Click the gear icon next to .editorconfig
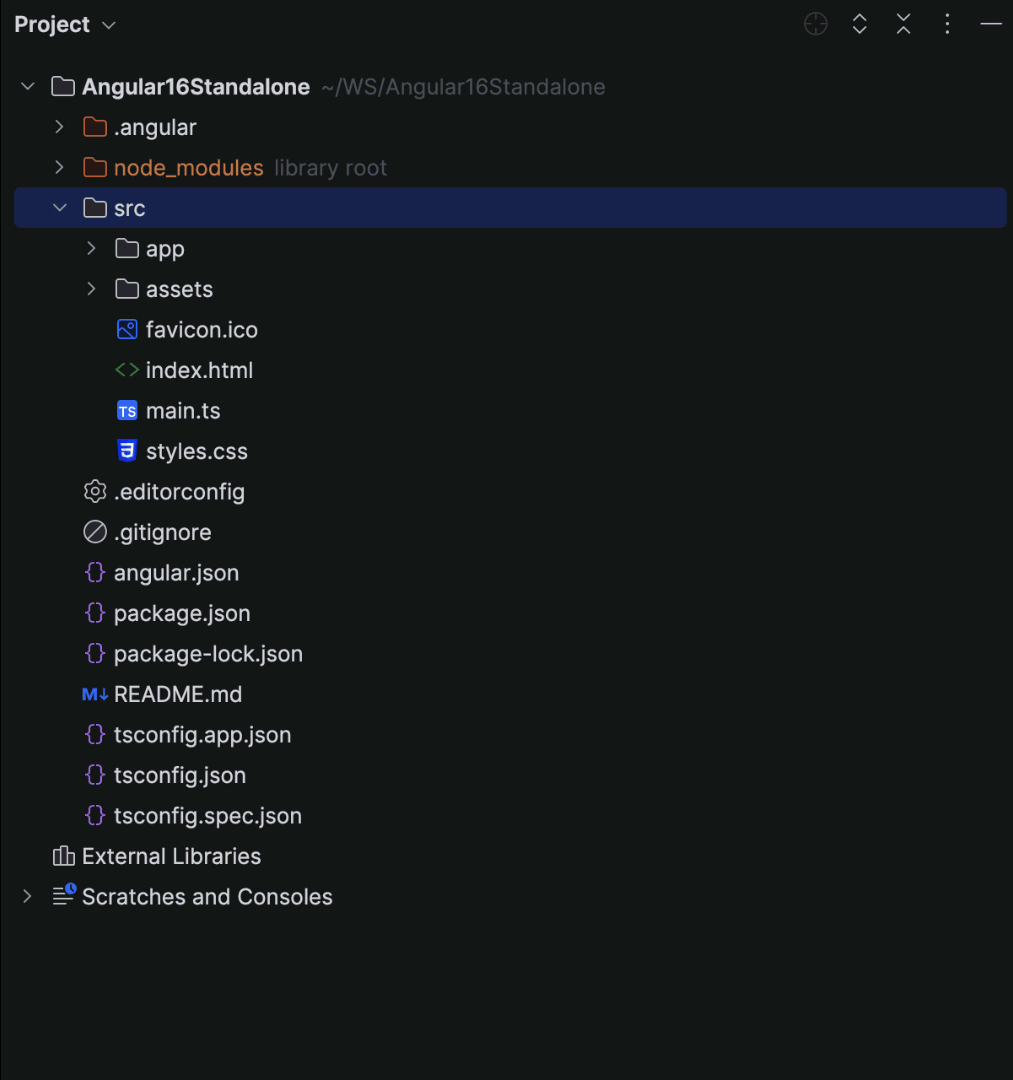Screen dimensions: 1013x1080 click(x=94, y=491)
